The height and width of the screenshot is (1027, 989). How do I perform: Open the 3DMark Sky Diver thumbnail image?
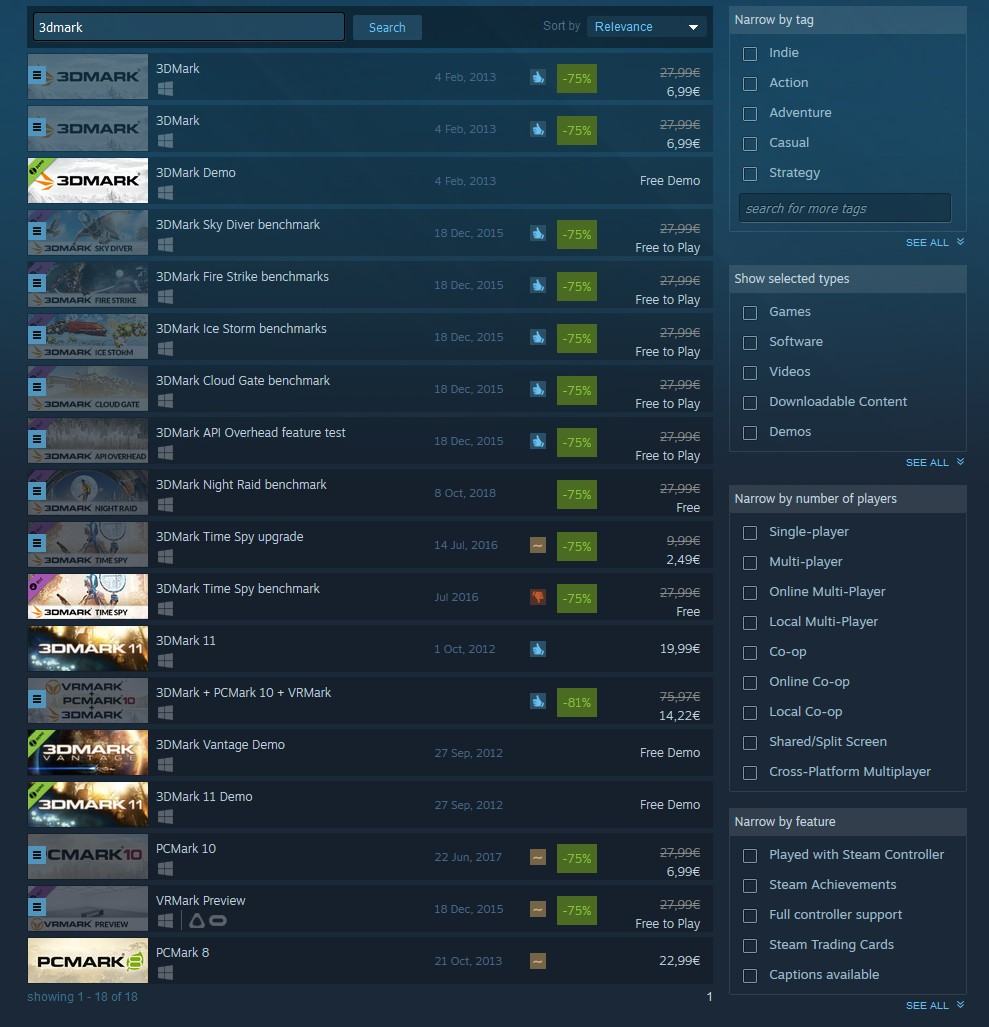click(x=88, y=233)
